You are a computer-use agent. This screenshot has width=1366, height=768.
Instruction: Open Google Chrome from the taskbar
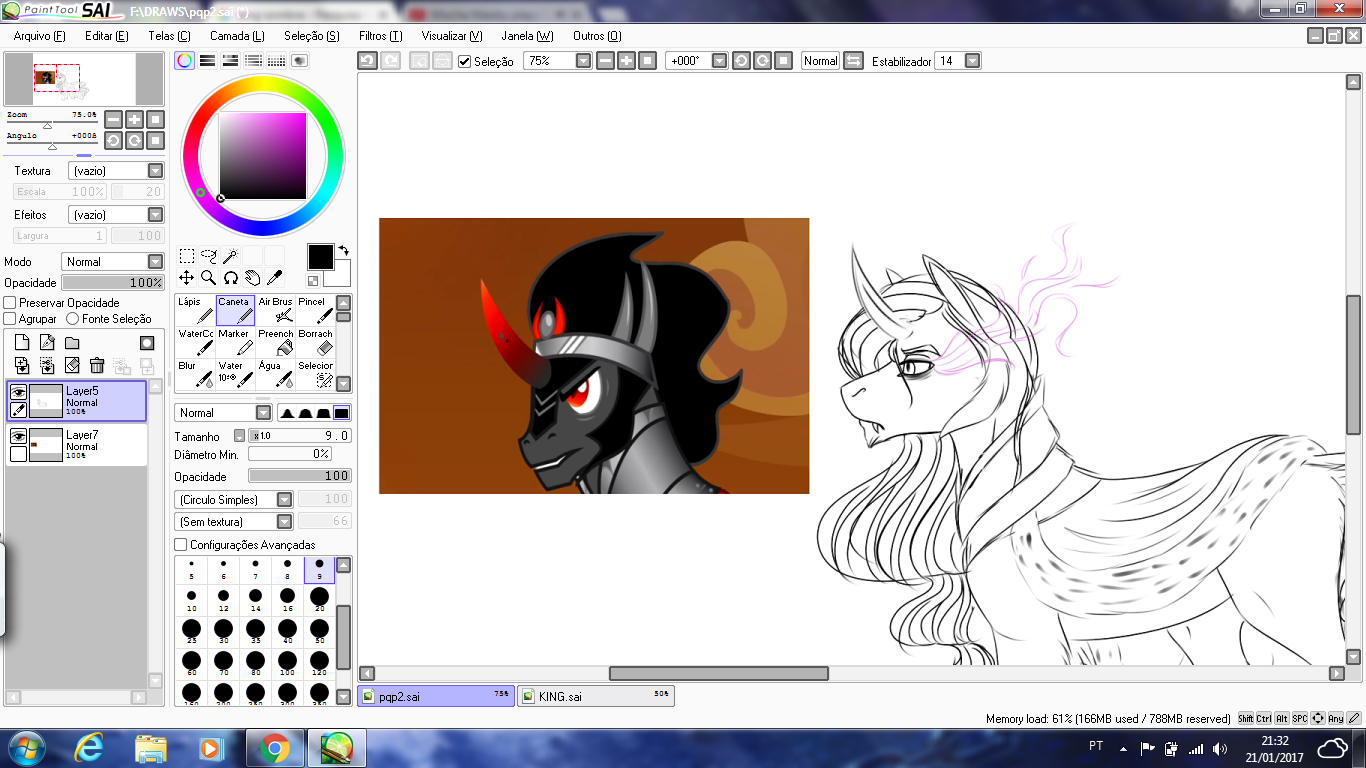pyautogui.click(x=275, y=748)
